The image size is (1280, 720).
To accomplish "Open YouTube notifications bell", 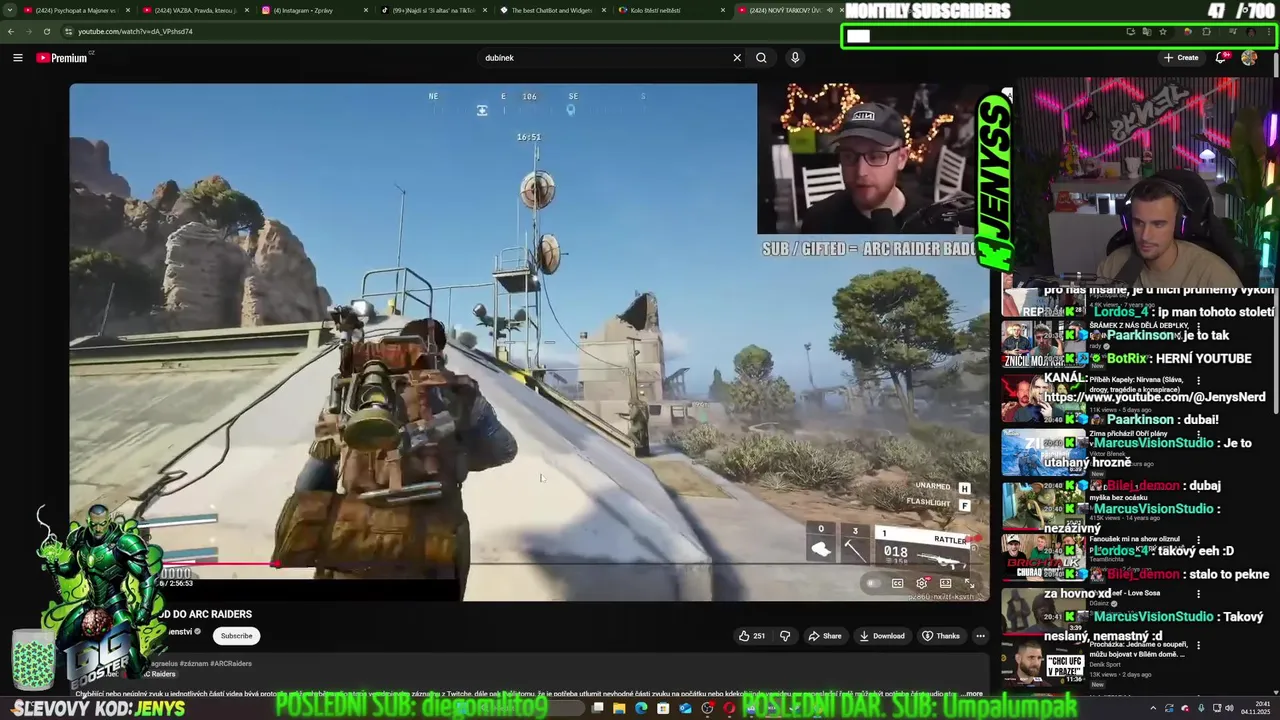I will [x=1221, y=58].
